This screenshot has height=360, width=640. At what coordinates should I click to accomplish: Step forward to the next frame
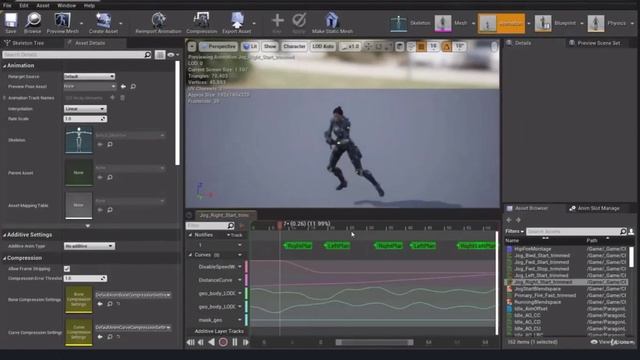pyautogui.click(x=245, y=342)
